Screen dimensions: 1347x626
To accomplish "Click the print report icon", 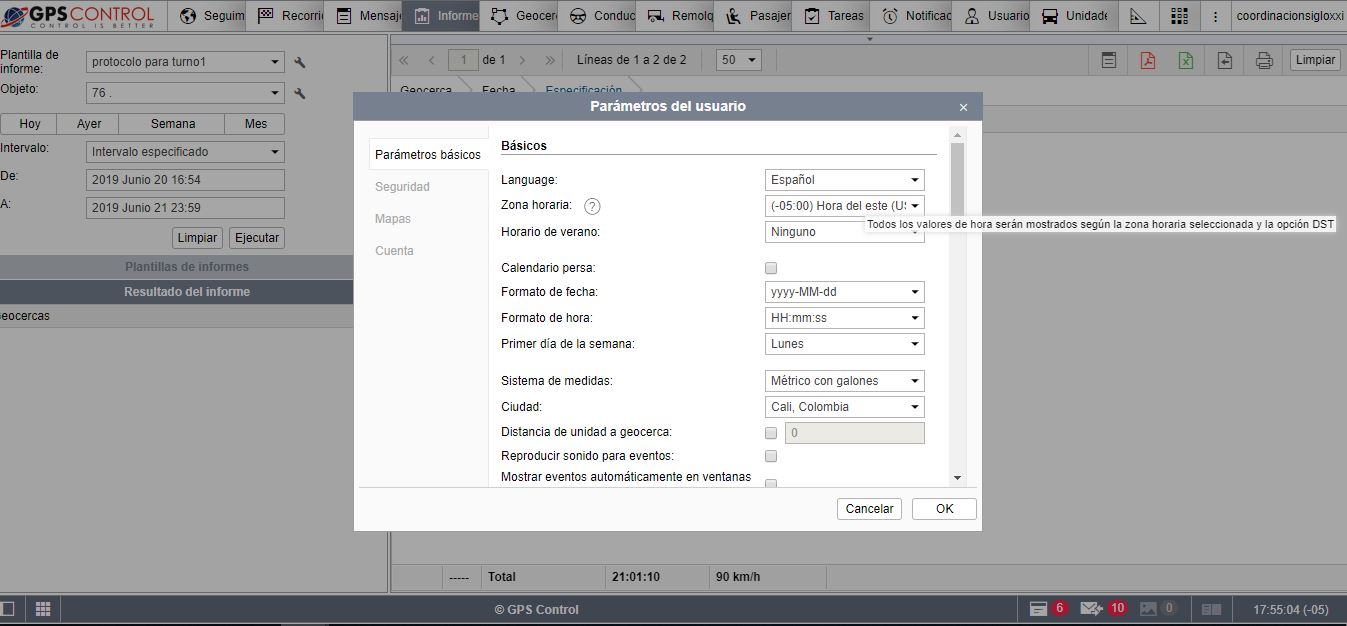I will click(1264, 60).
